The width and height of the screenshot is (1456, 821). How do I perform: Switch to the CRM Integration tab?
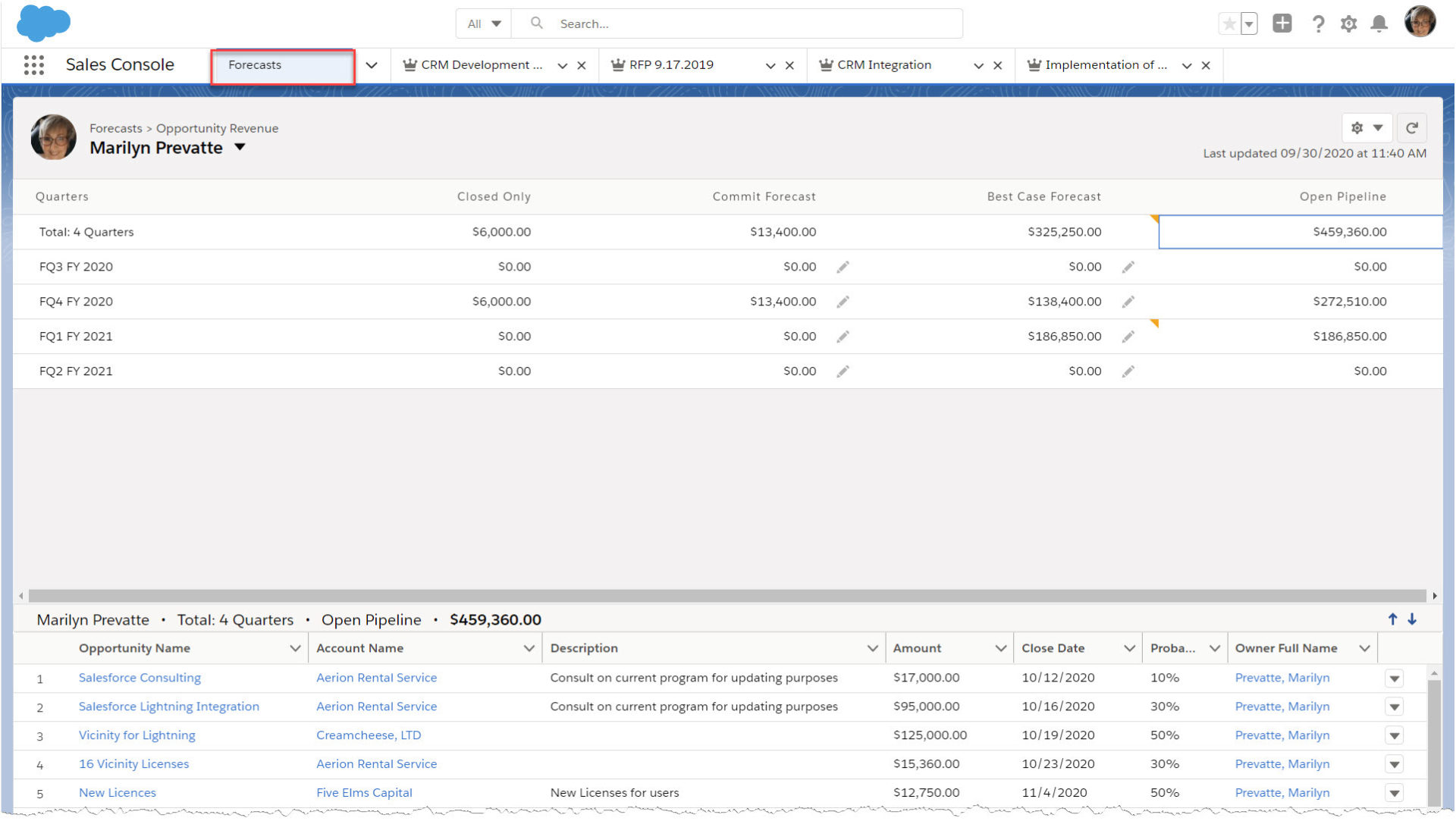(883, 65)
